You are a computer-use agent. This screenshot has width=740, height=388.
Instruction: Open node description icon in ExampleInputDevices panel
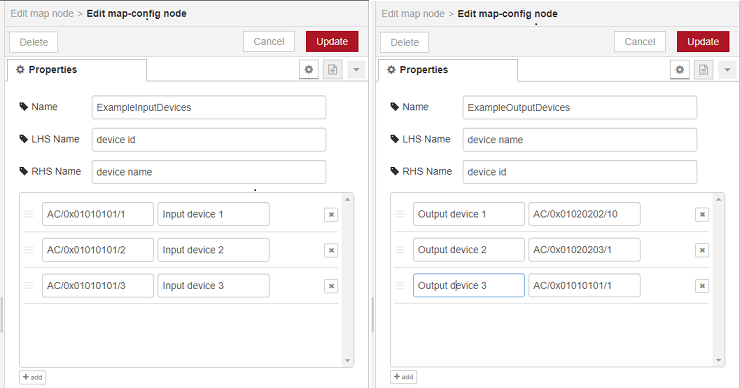point(333,70)
